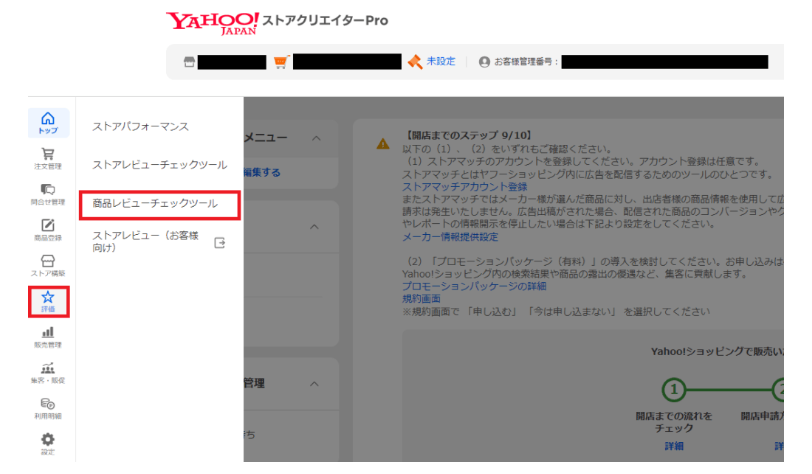Image resolution: width=812 pixels, height=474 pixels.
Task: Select ストアレビューチェックツール menu item
Action: pyautogui.click(x=160, y=164)
